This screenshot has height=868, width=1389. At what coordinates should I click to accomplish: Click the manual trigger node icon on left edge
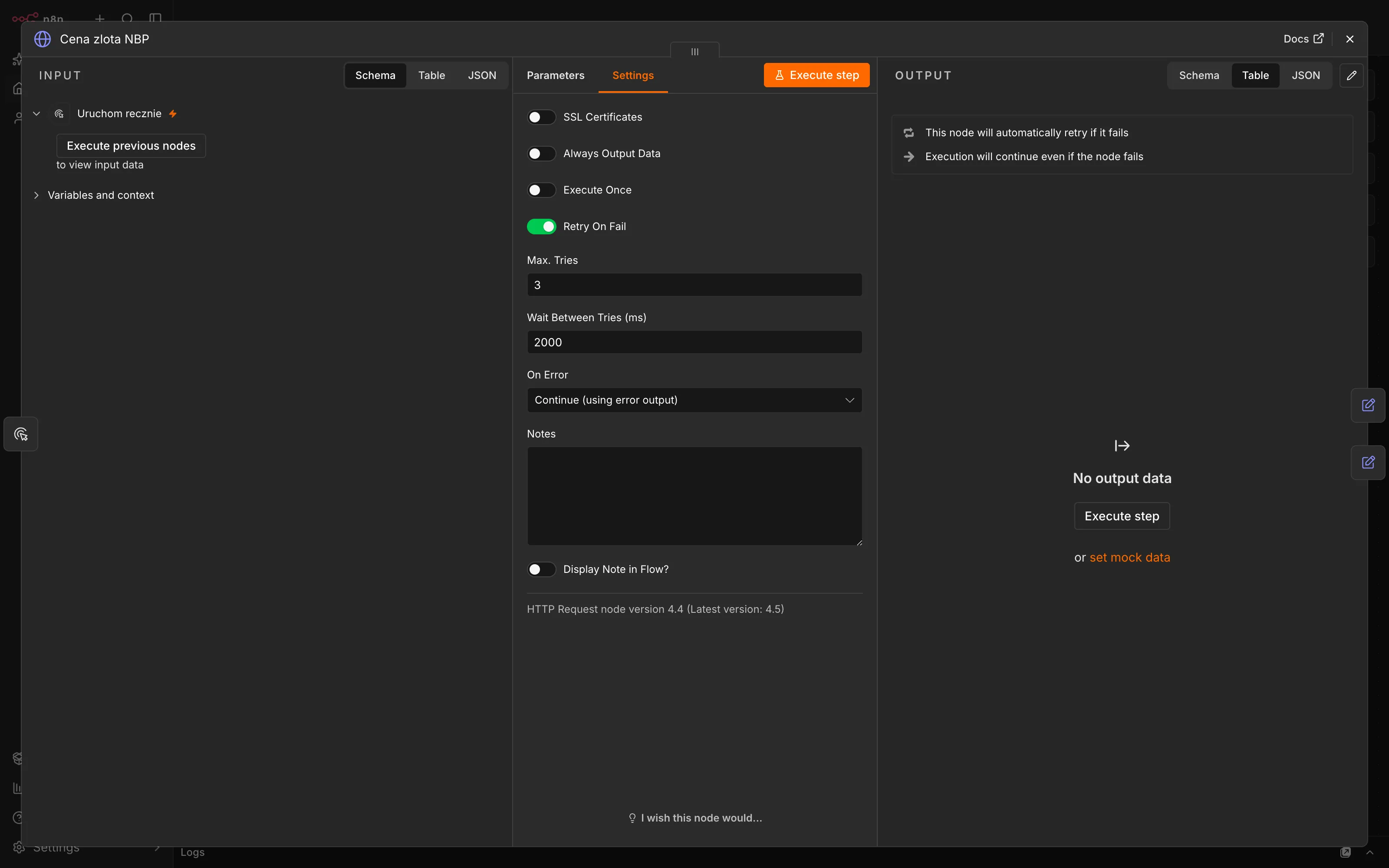[21, 434]
